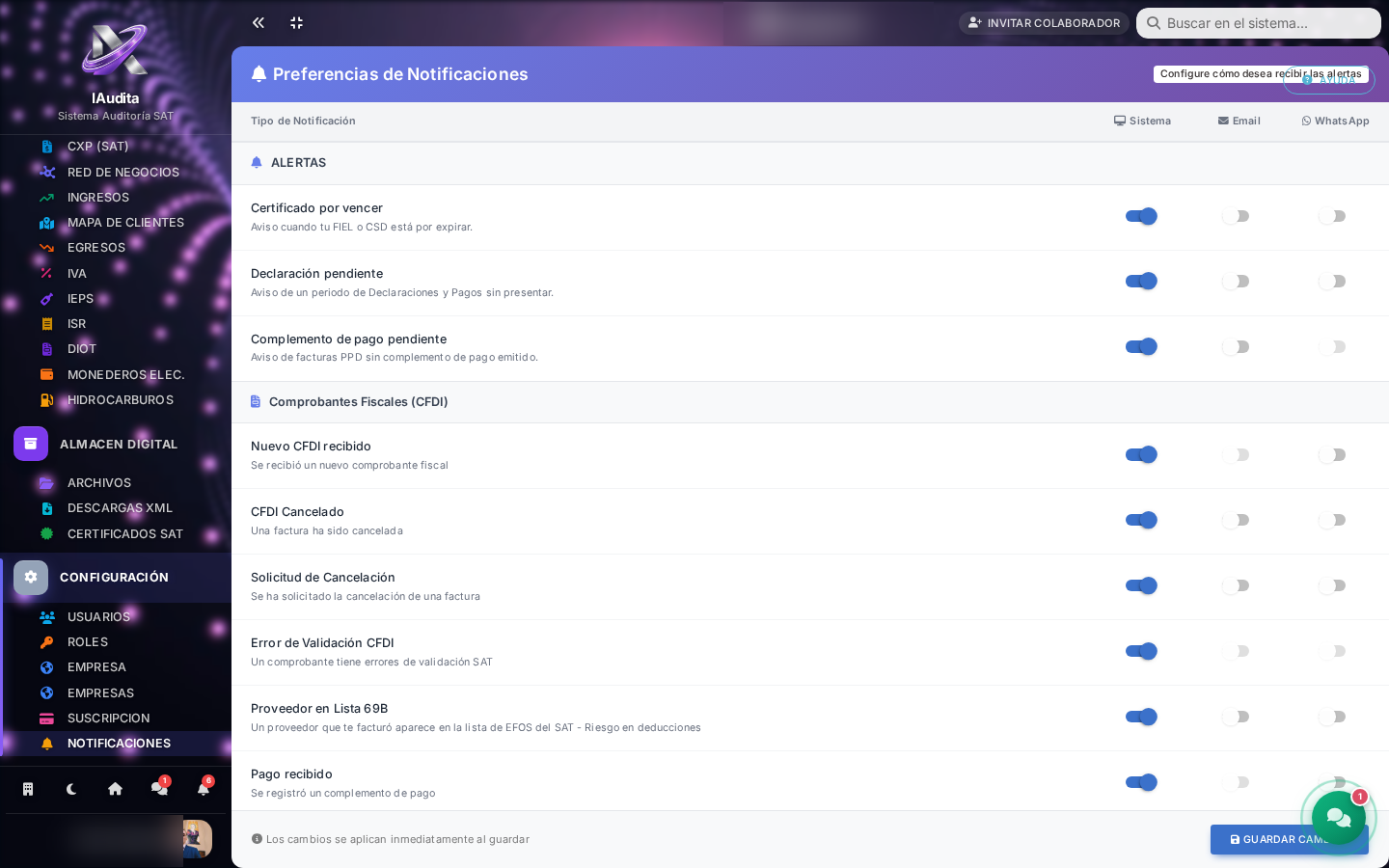This screenshot has width=1389, height=868.
Task: Collapse the sidebar with double-chevron icon
Action: (x=259, y=22)
